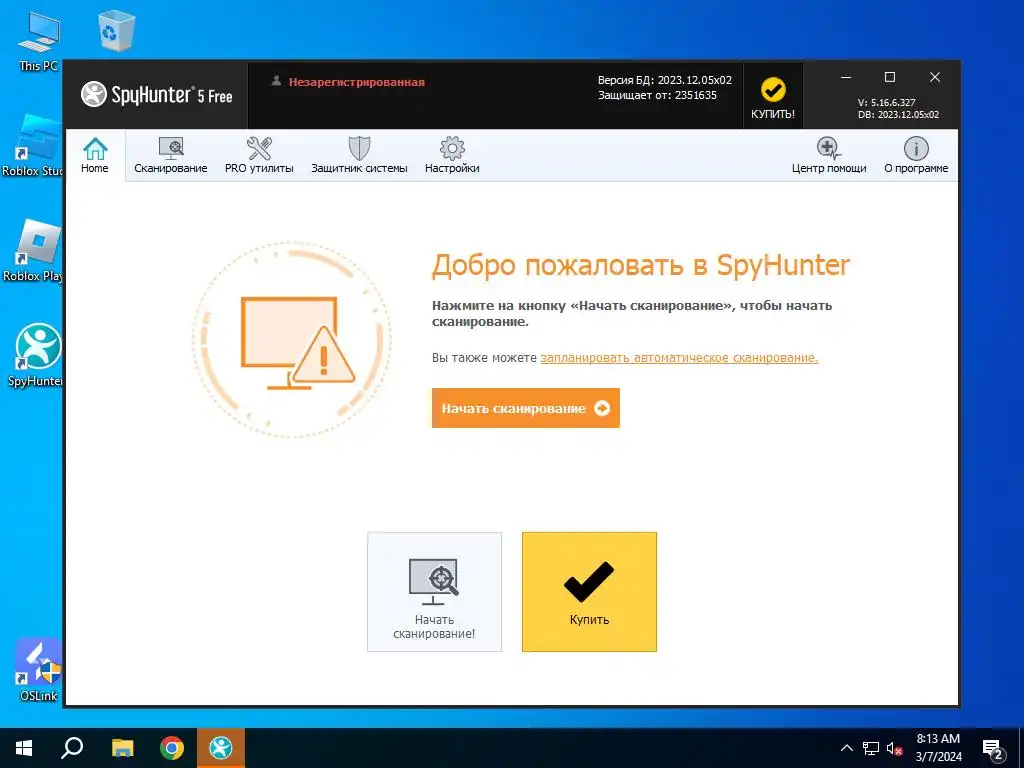The width and height of the screenshot is (1024, 768).
Task: Select the Recycle Bin desktop icon
Action: 116,31
